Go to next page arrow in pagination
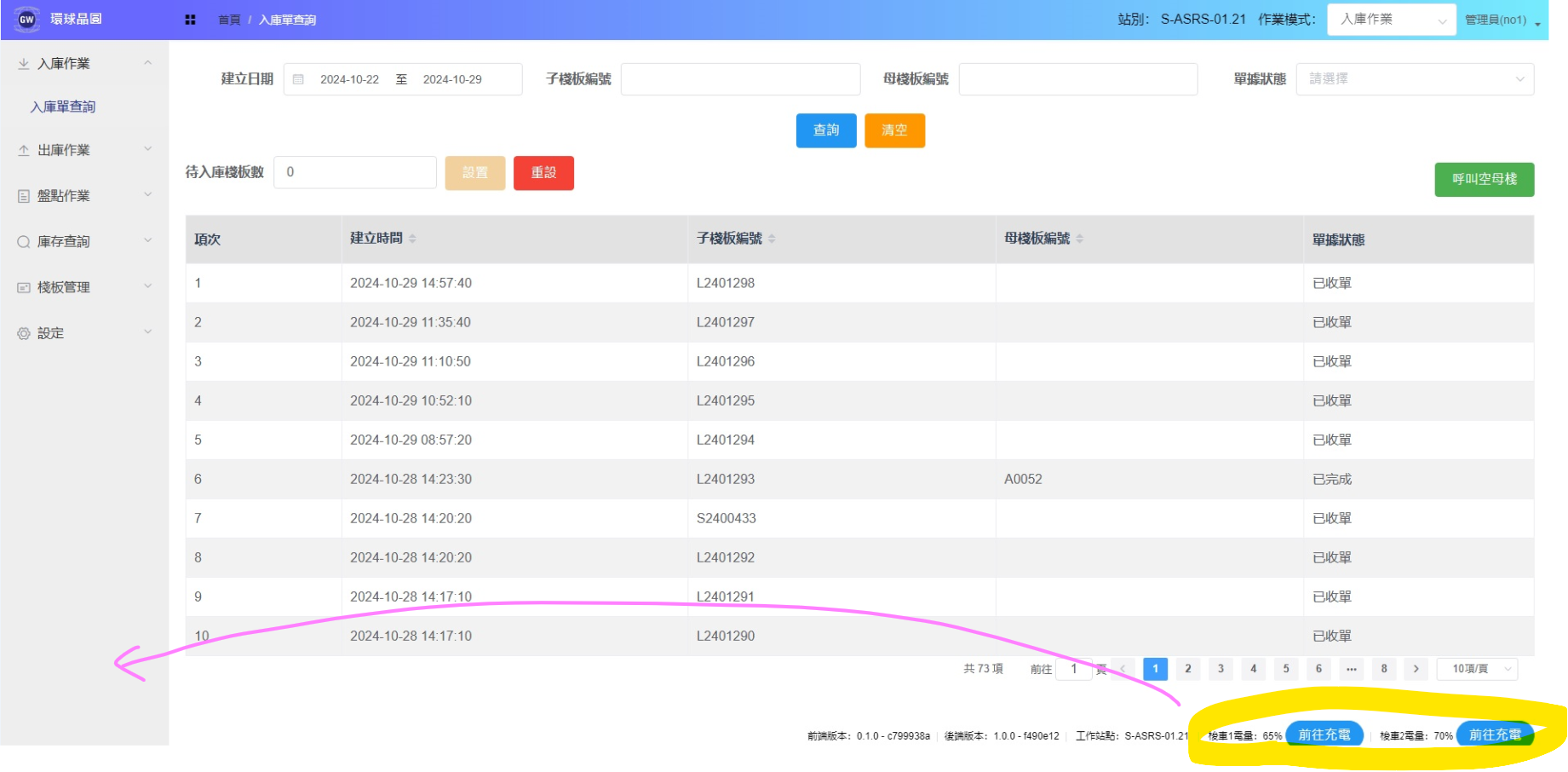This screenshot has height=772, width=1568. 1416,669
